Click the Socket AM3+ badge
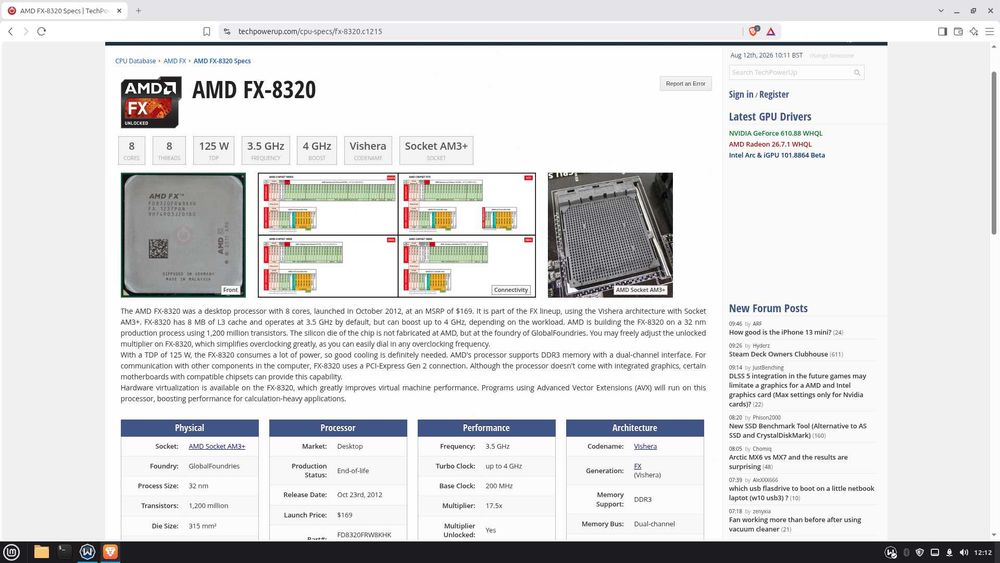 [x=436, y=150]
